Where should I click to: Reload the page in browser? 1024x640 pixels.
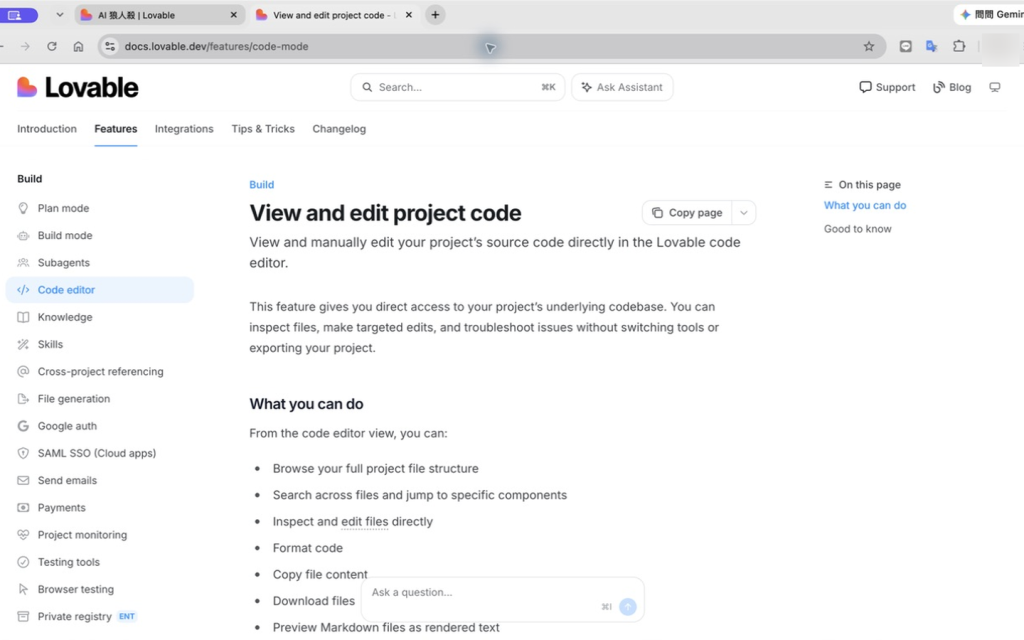click(52, 46)
